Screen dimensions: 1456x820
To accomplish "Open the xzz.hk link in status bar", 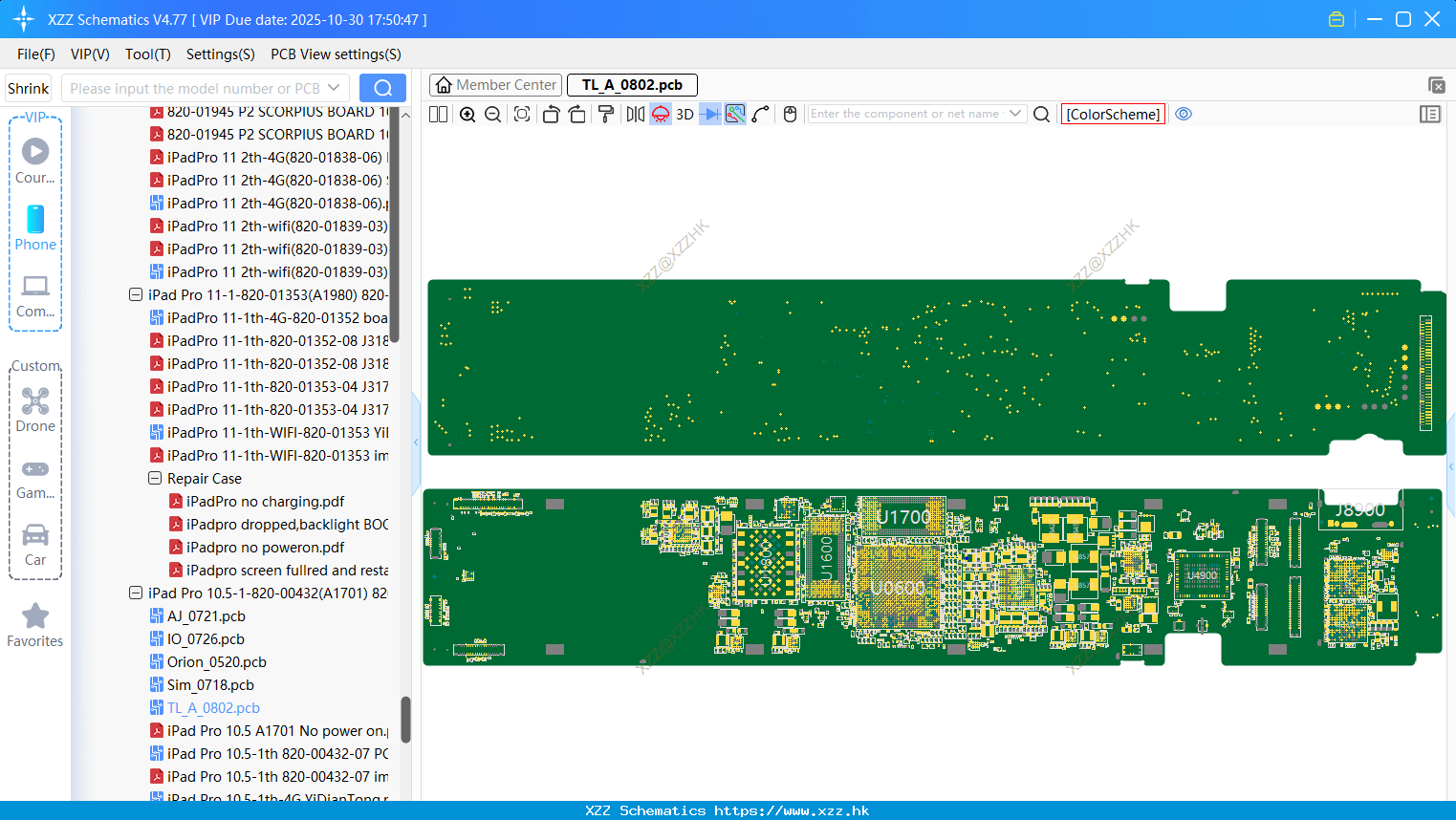I will [792, 810].
